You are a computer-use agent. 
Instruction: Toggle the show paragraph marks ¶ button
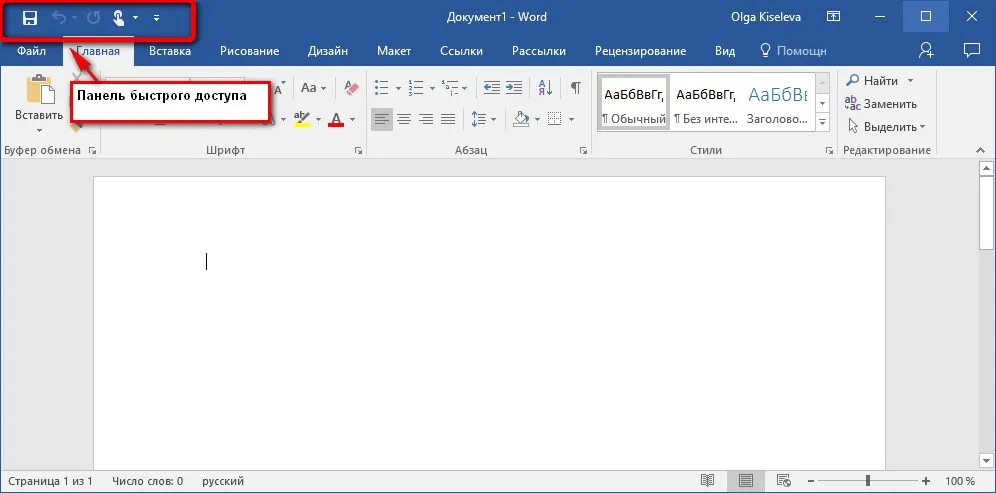click(x=575, y=88)
